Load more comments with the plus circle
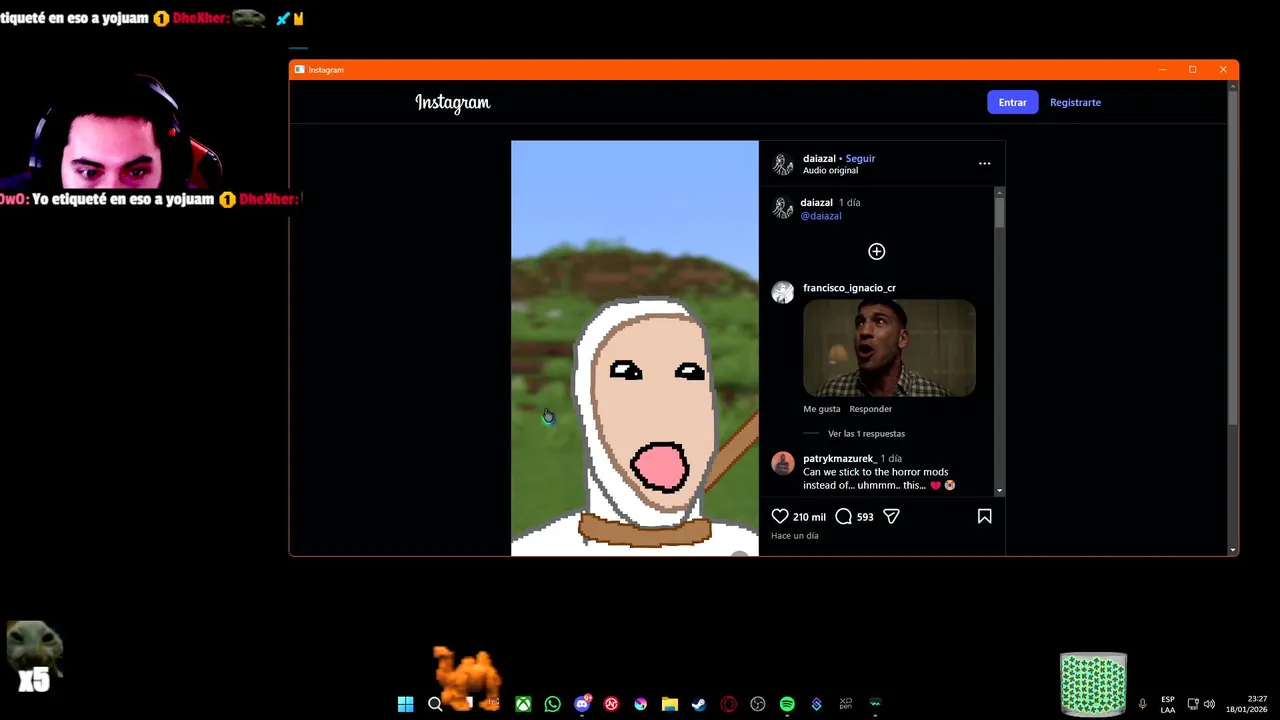This screenshot has height=720, width=1280. pyautogui.click(x=876, y=251)
